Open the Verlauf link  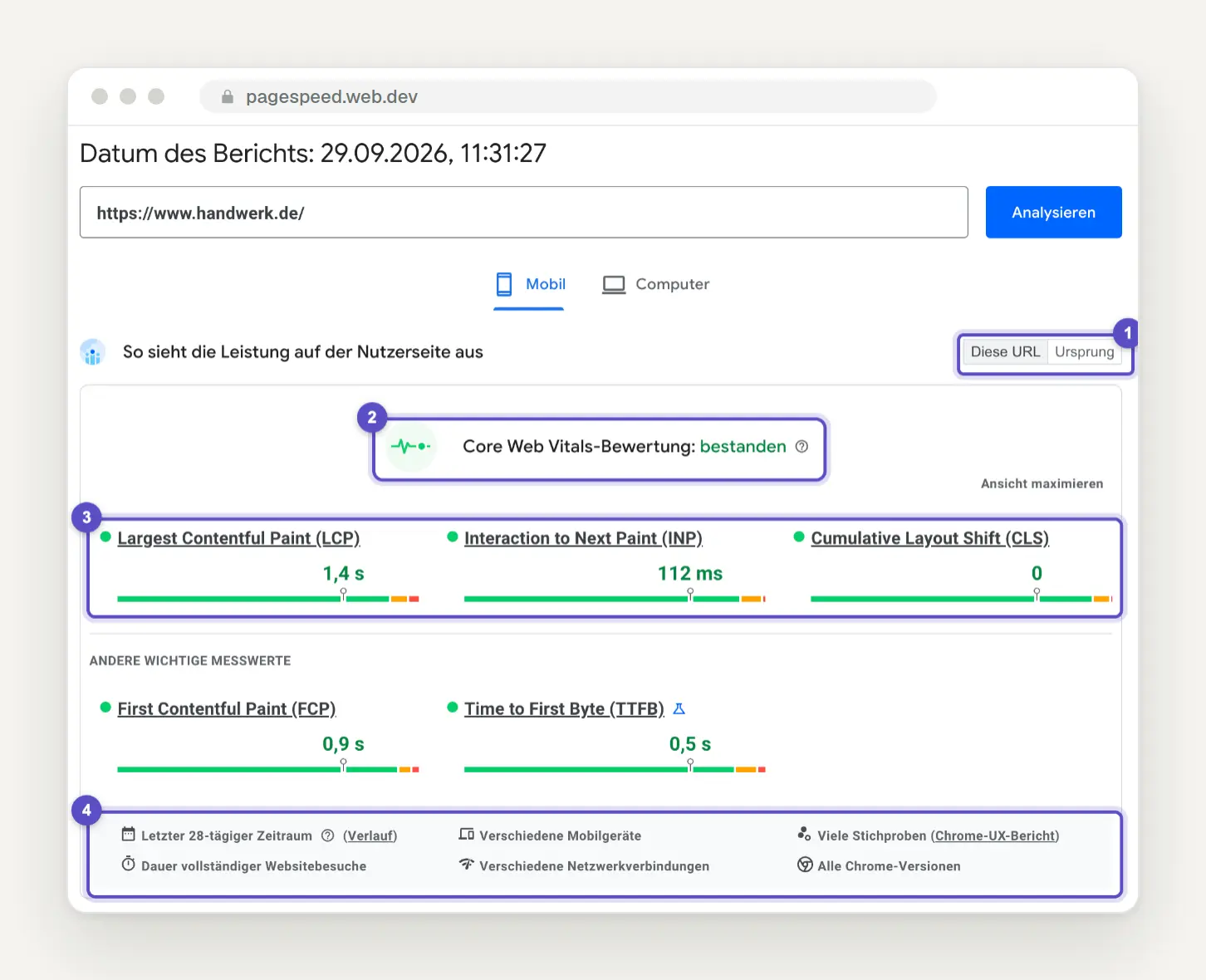coord(370,835)
